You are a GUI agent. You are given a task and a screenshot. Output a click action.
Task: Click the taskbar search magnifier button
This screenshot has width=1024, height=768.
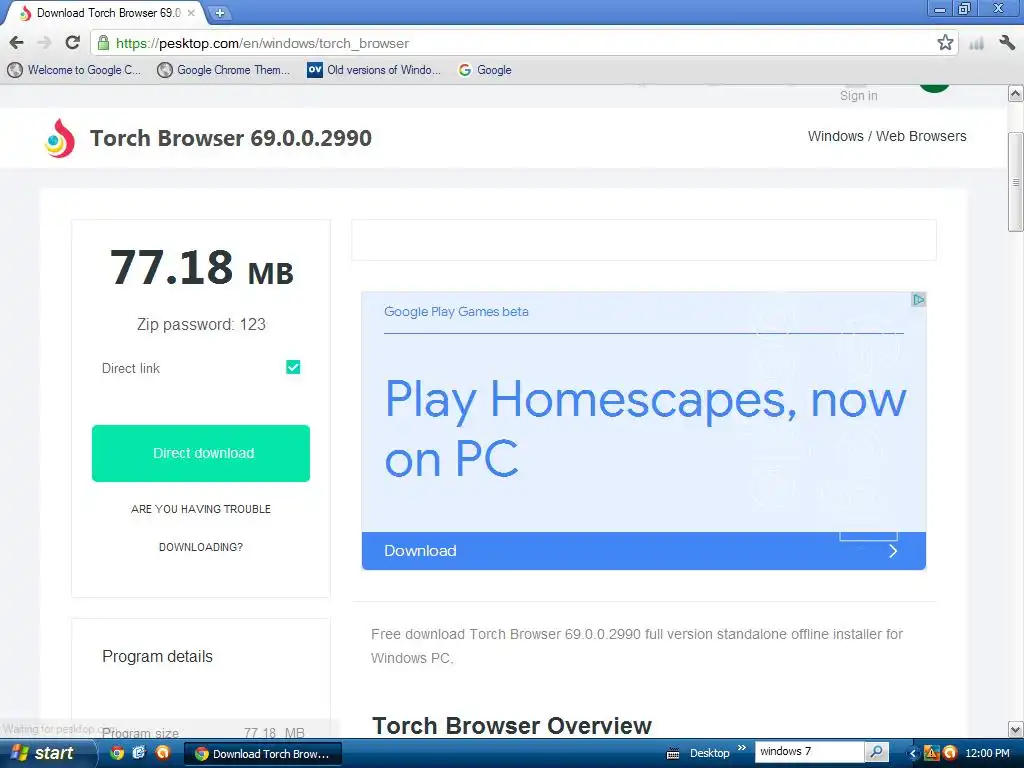click(876, 752)
